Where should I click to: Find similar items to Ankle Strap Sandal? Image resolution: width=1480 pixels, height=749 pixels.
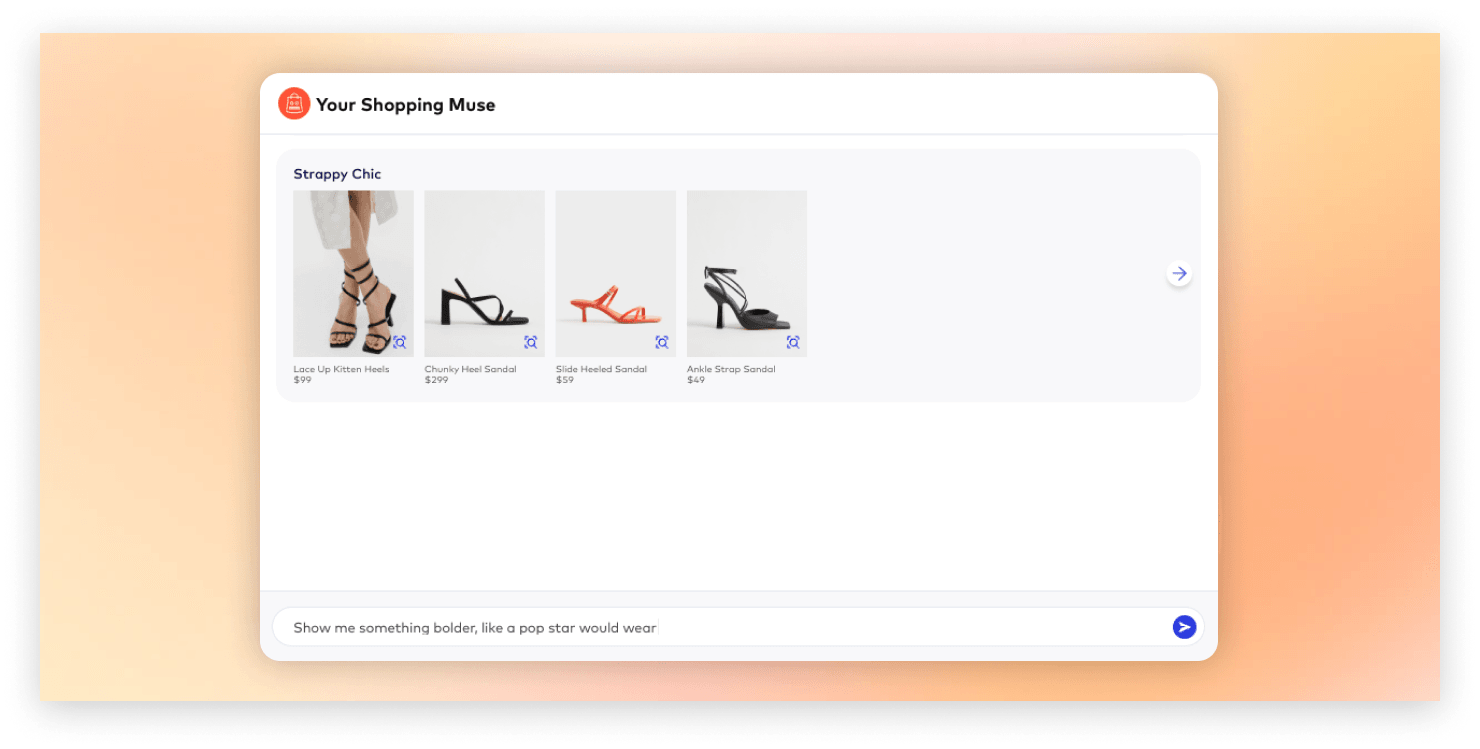tap(793, 342)
